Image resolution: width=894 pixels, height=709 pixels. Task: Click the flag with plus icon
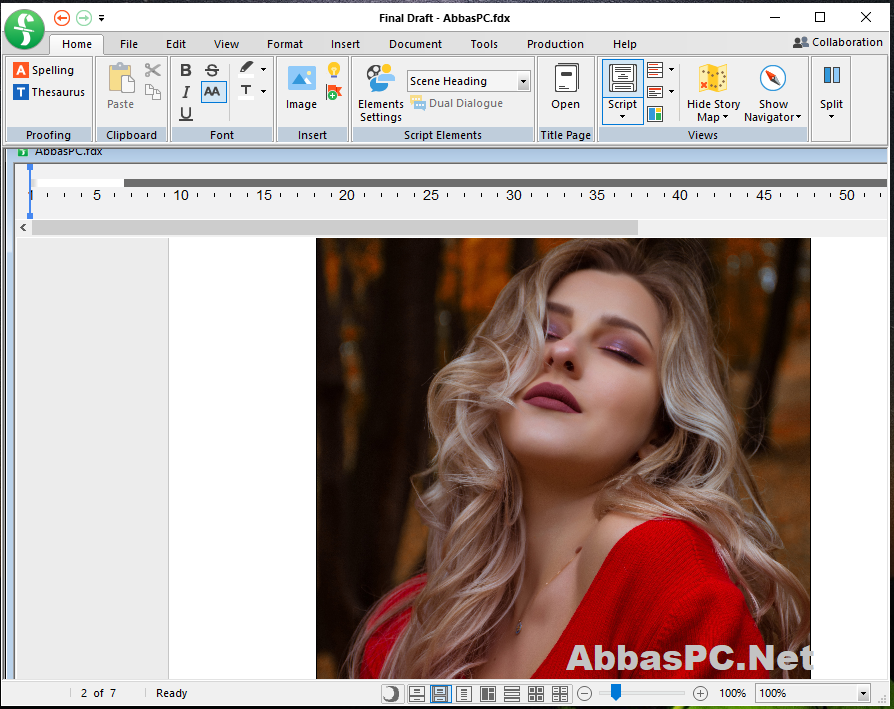click(x=334, y=92)
